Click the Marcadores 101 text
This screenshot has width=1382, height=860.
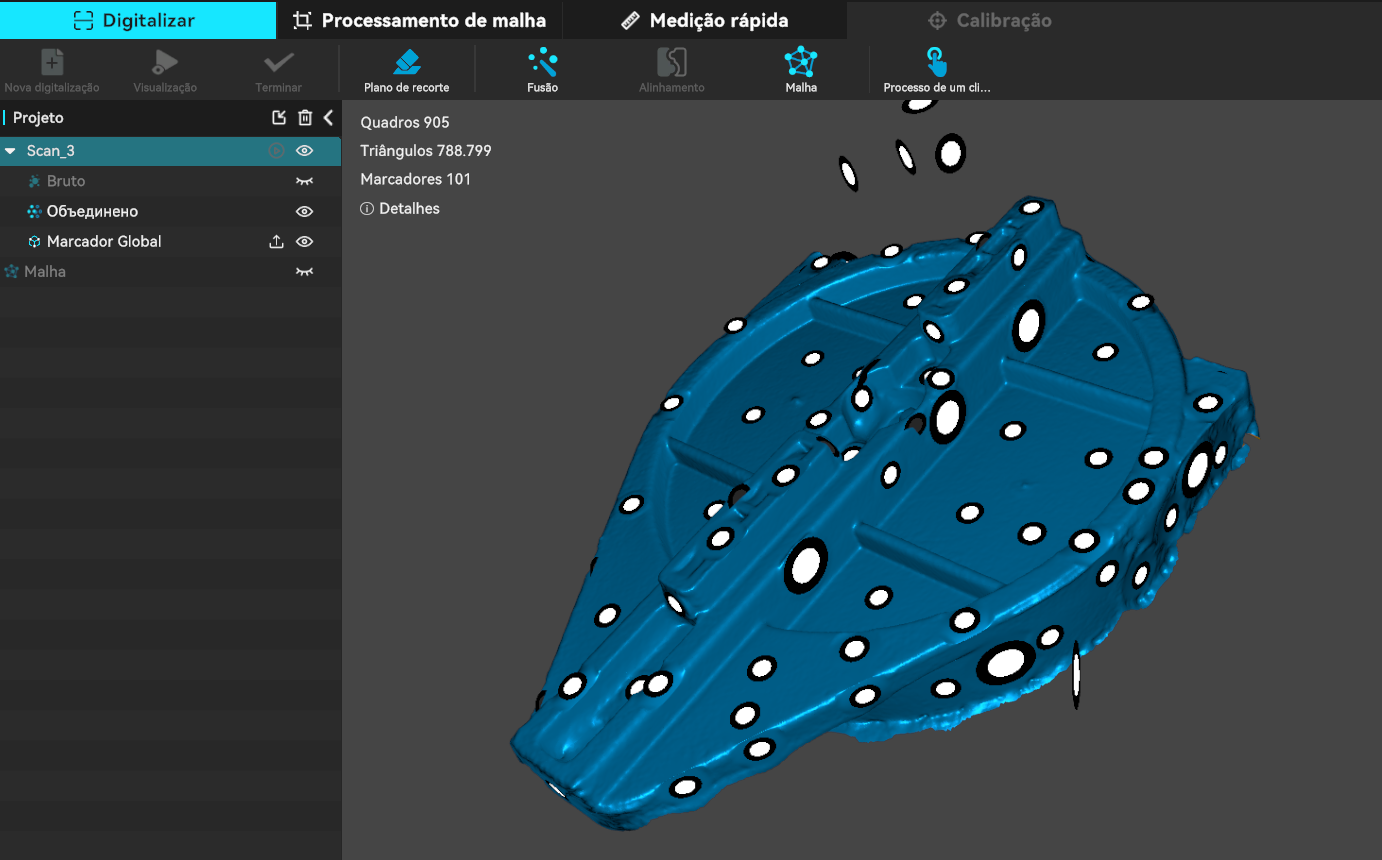[415, 179]
